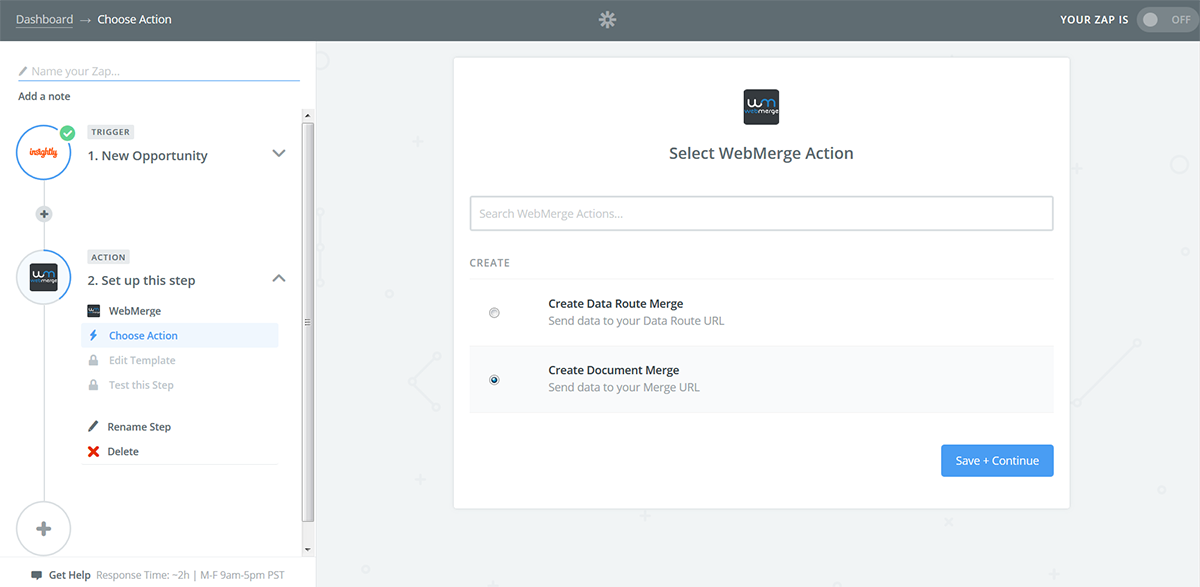Screen dimensions: 1200x587
Task: Go to Dashboard breadcrumb link
Action: [44, 19]
